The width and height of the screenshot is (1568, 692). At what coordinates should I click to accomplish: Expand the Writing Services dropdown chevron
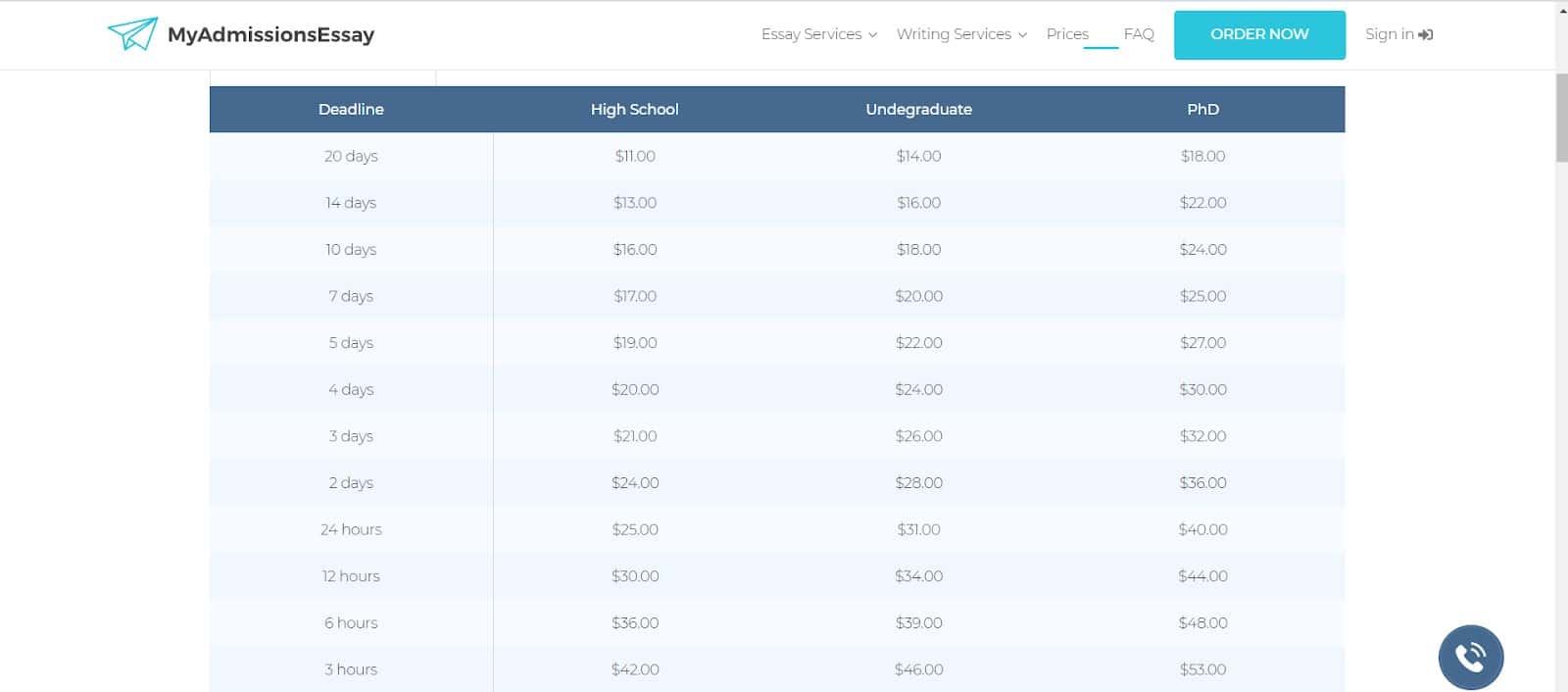point(1022,35)
